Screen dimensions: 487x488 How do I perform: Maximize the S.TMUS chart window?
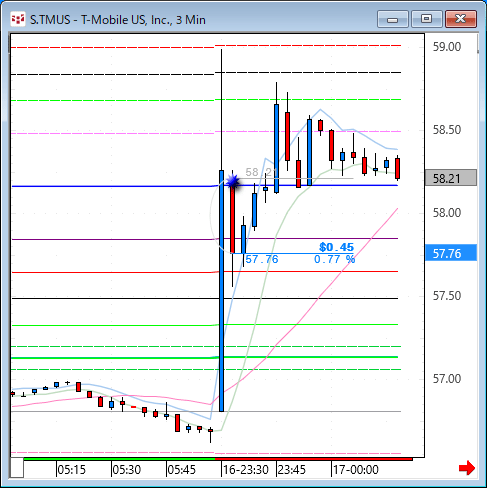[426, 19]
